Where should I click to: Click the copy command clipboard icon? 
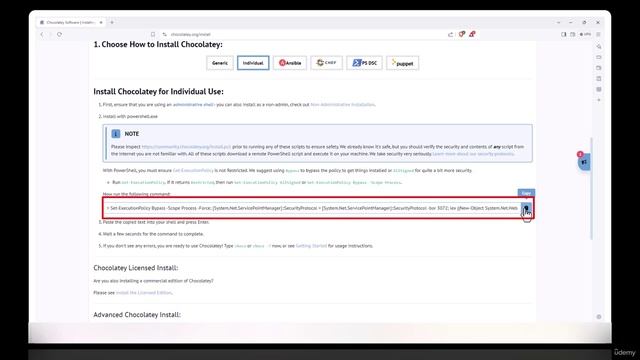[x=526, y=208]
